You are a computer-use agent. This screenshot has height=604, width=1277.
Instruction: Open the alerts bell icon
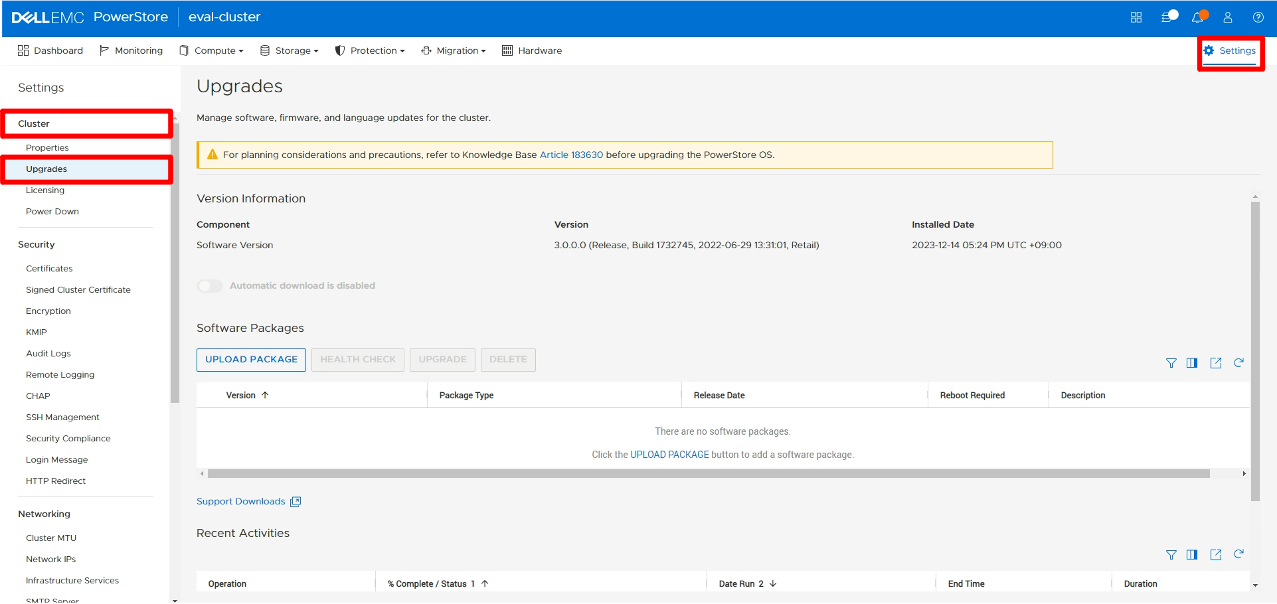[1198, 17]
